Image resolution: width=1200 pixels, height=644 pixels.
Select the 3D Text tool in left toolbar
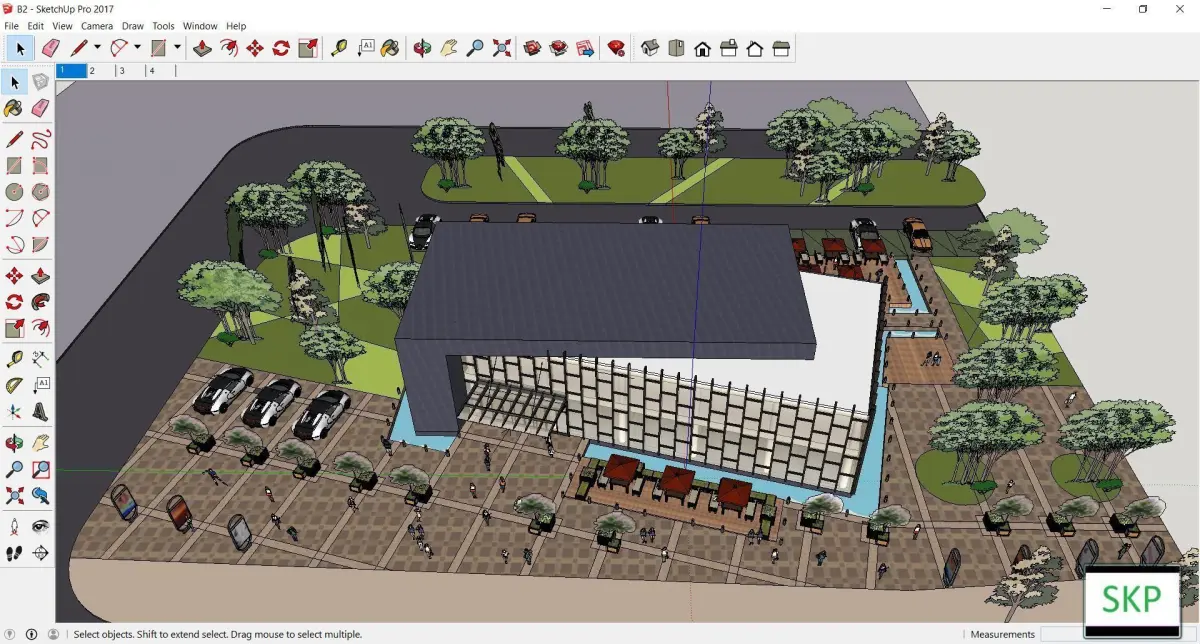(41, 410)
